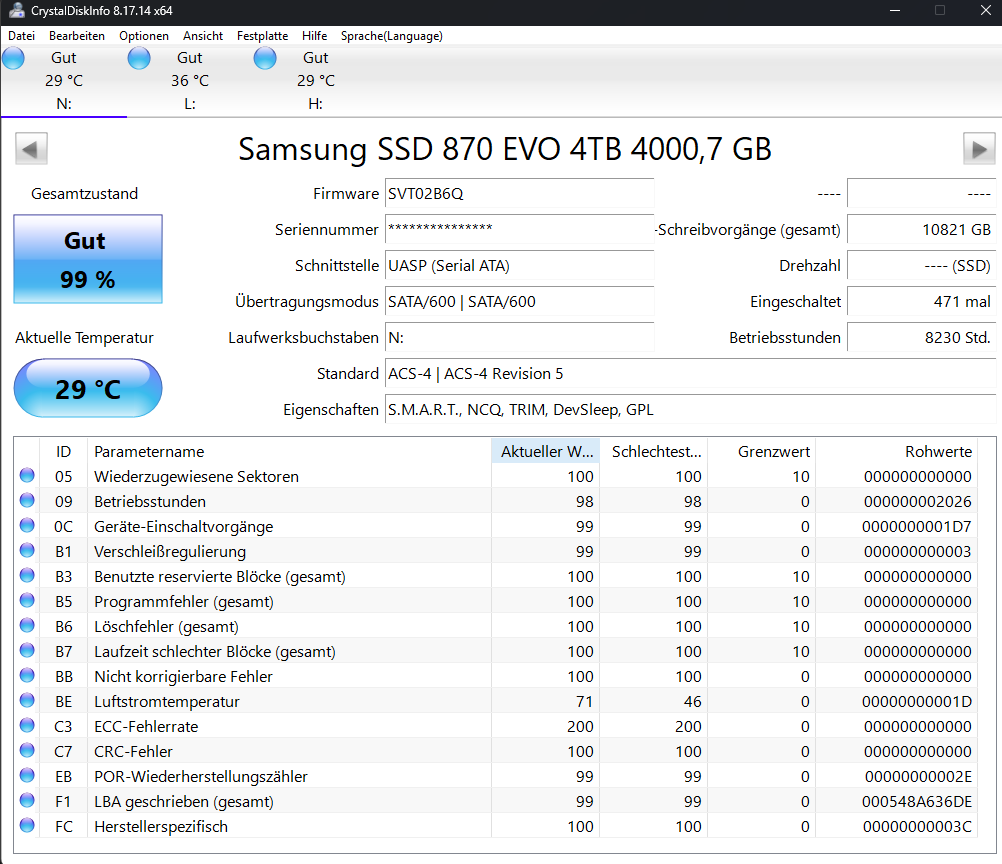This screenshot has height=864, width=1002.
Task: Click raw value 000548A636DE
Action: (x=916, y=801)
